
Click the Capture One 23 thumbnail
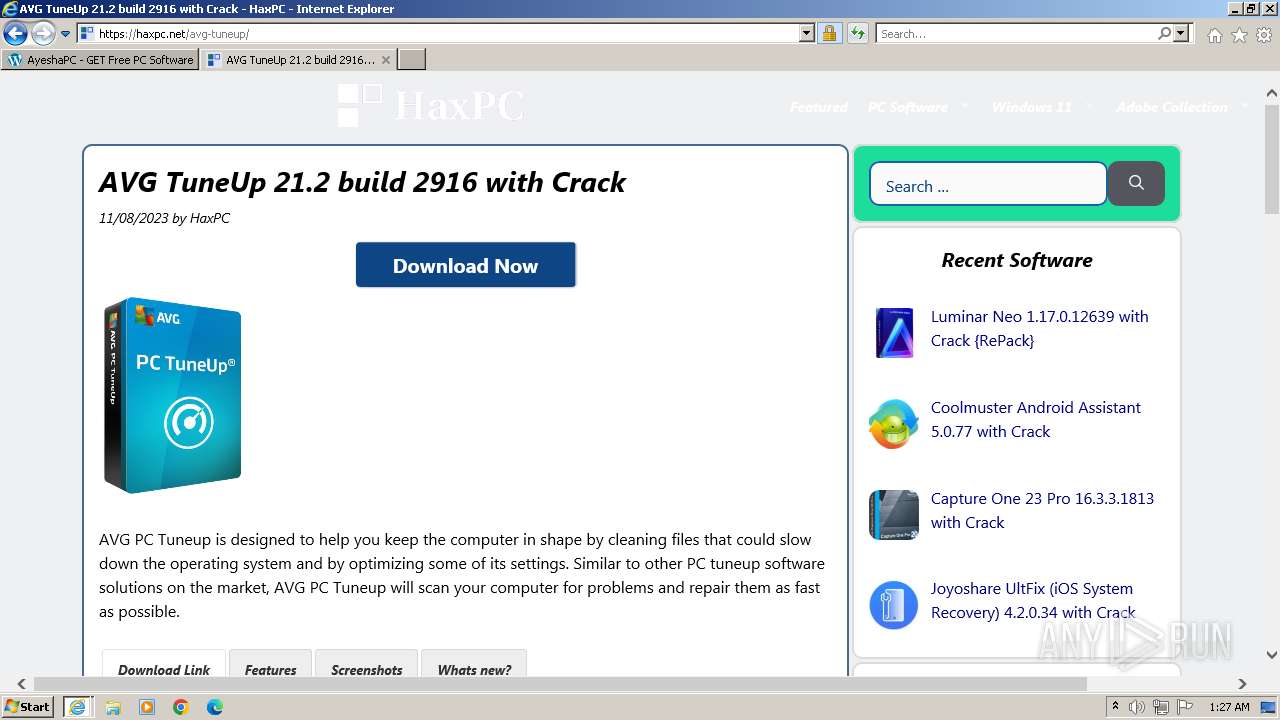(x=893, y=515)
